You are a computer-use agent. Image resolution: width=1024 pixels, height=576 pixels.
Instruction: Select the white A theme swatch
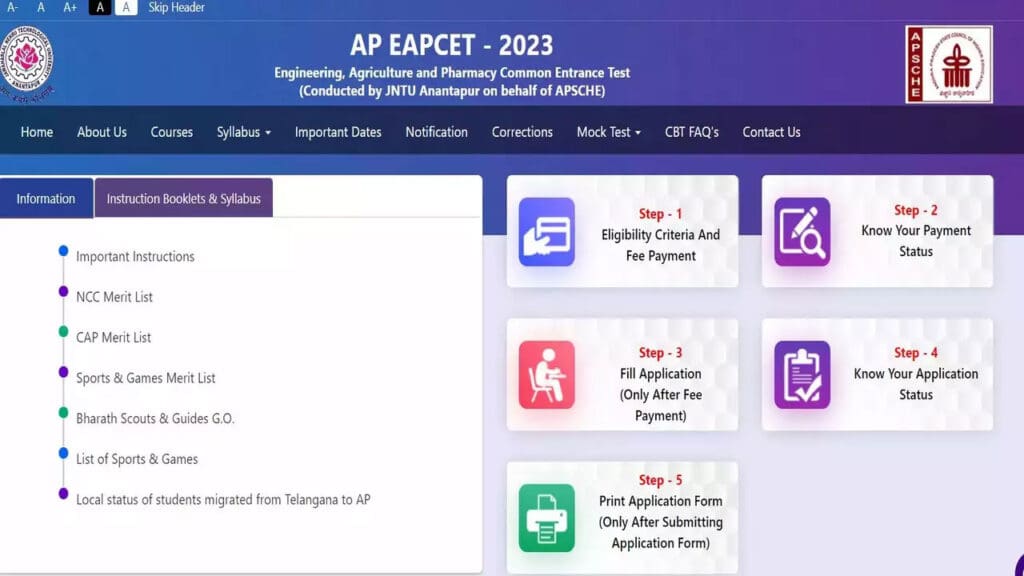coord(126,7)
